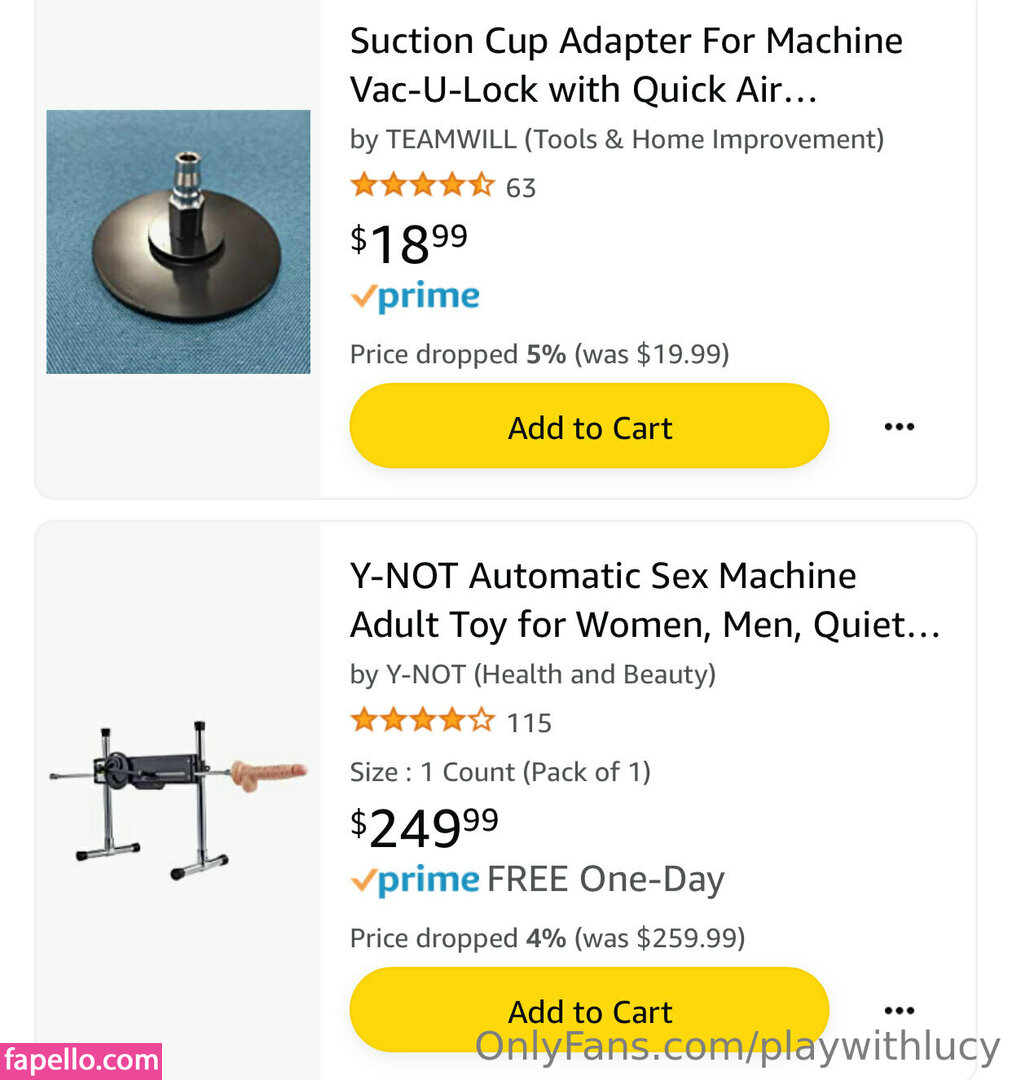View the 115 reviews count
Screen dimensions: 1012x1080
pos(529,723)
